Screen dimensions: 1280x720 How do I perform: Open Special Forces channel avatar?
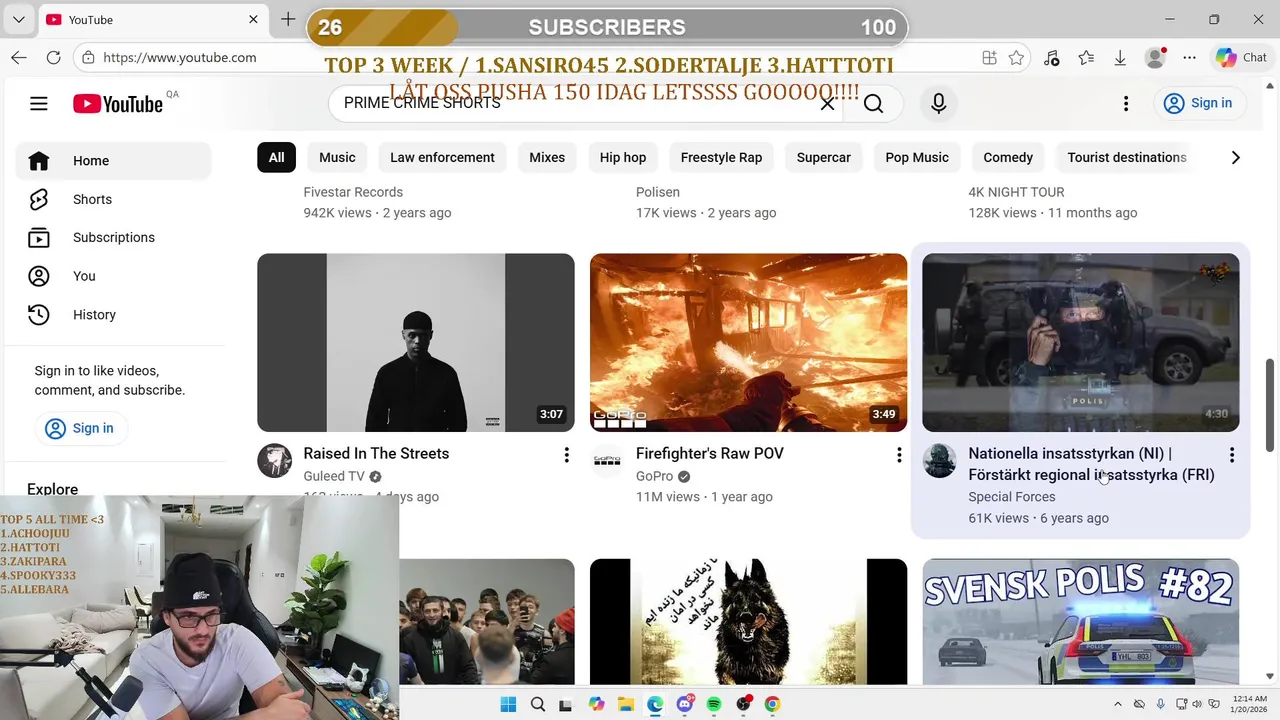point(939,461)
